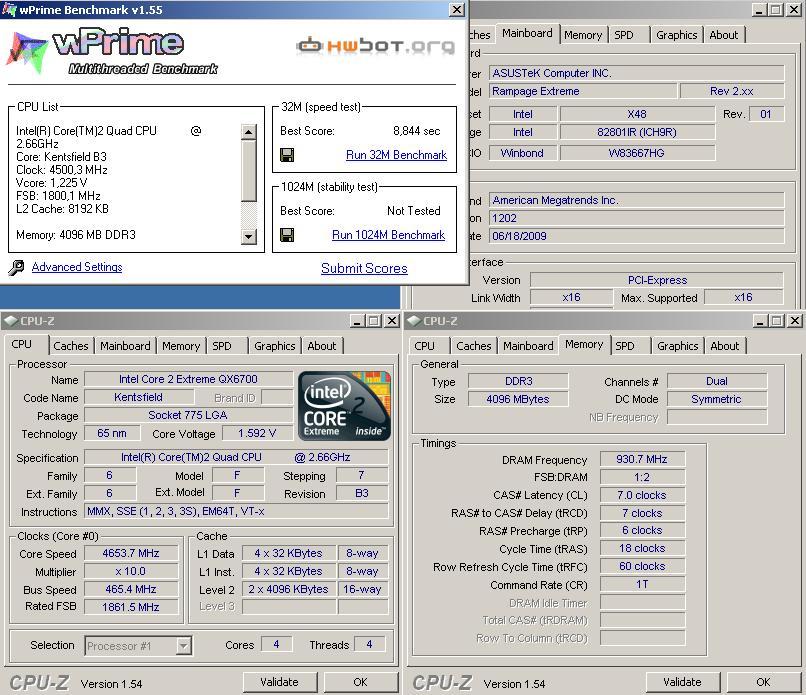Click the Rated FSB 1861.5 MHz value

[x=131, y=607]
